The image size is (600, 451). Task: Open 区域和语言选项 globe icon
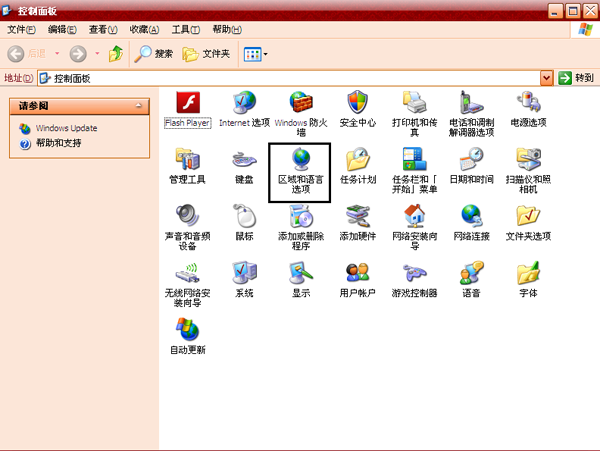click(301, 159)
